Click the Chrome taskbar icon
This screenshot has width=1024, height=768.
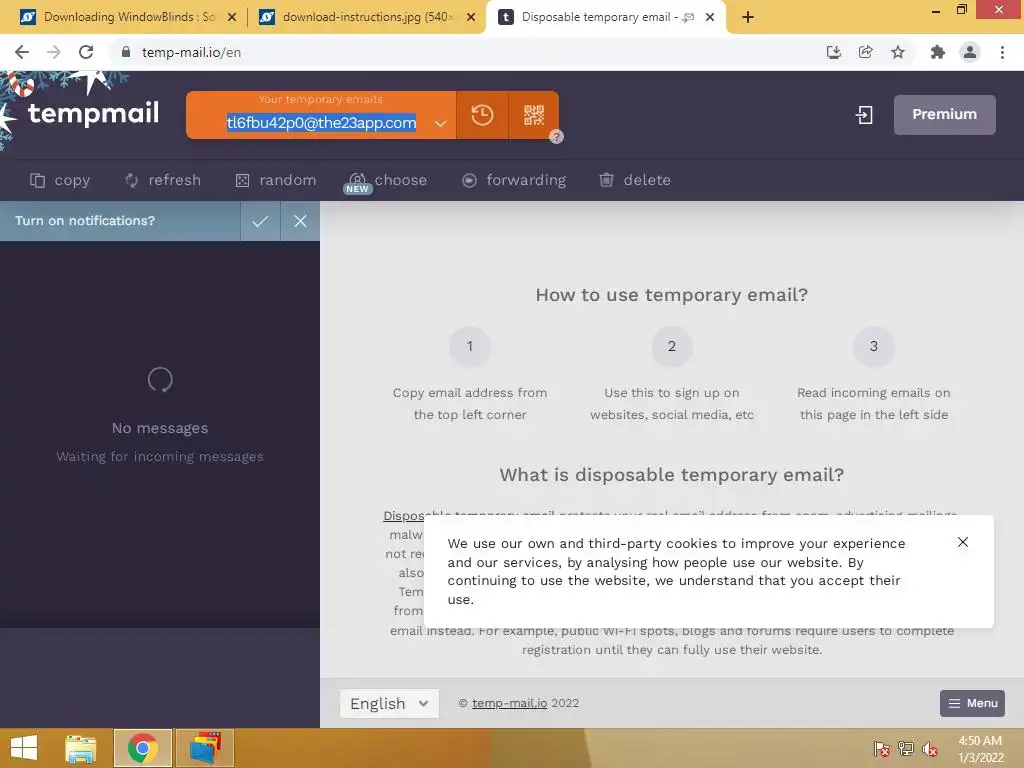tap(142, 748)
